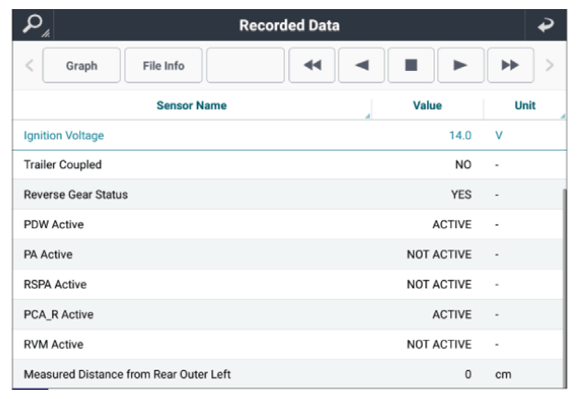Select the Ignition Voltage row

click(x=289, y=135)
